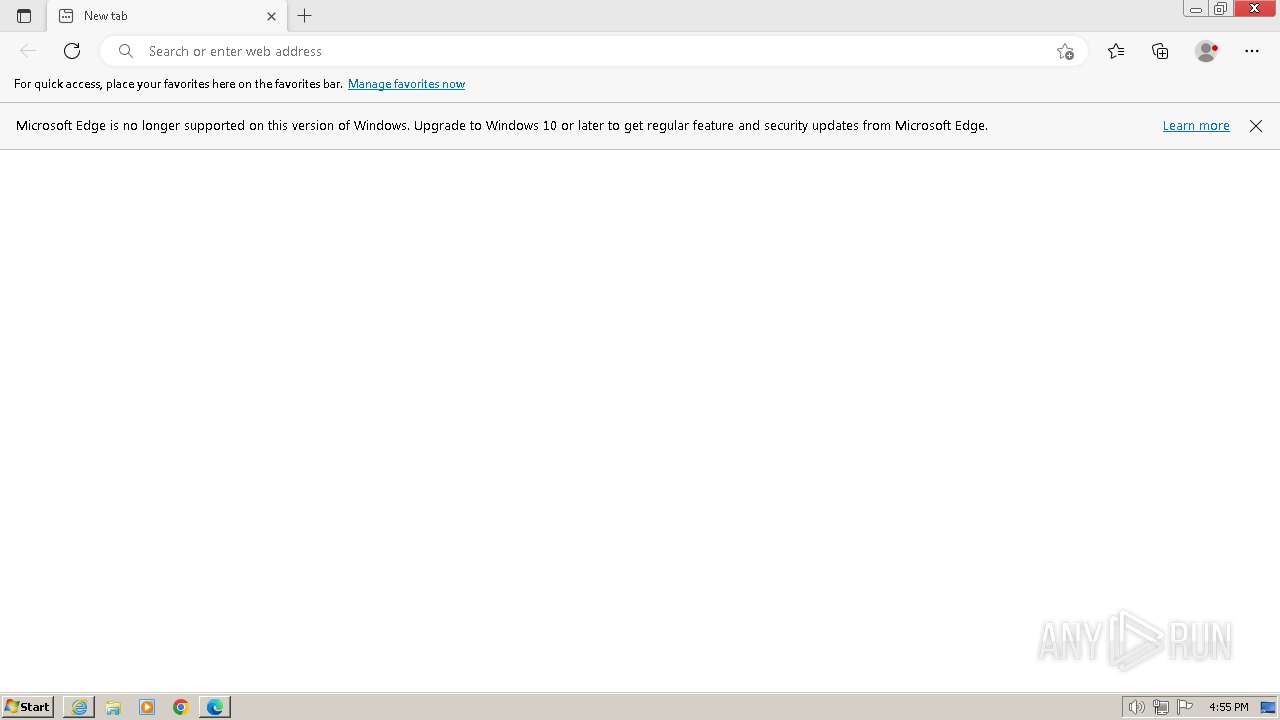Launch Windows Media Player from taskbar
This screenshot has width=1280, height=720.
(x=147, y=707)
